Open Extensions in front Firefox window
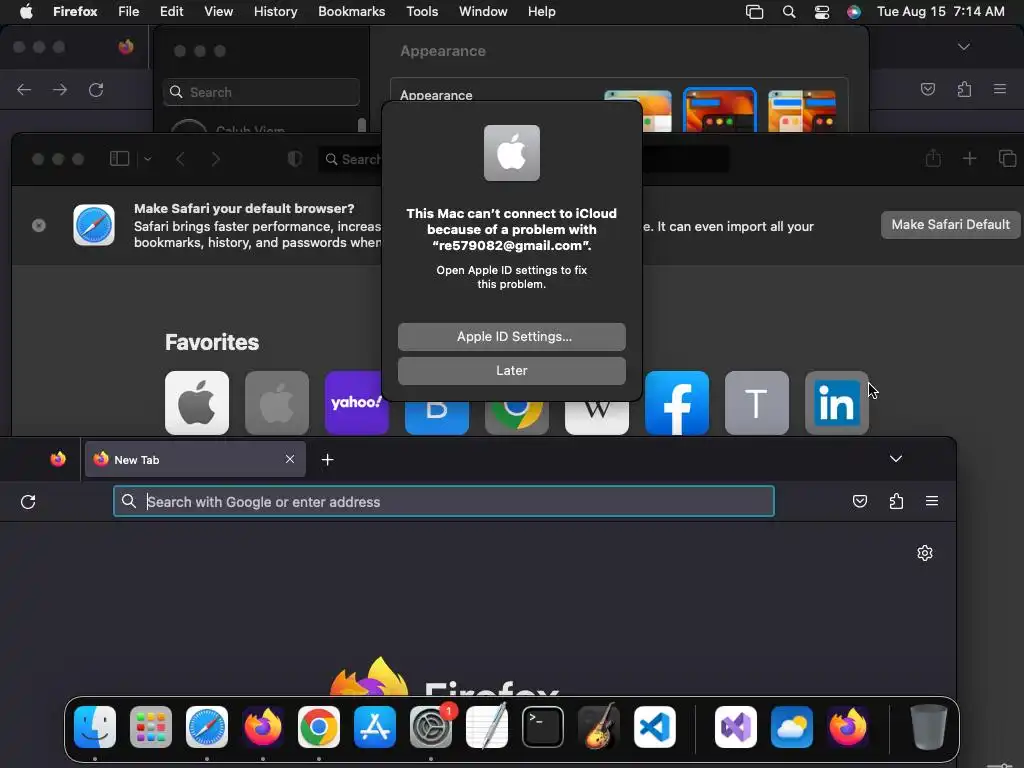The height and width of the screenshot is (768, 1024). 897,501
